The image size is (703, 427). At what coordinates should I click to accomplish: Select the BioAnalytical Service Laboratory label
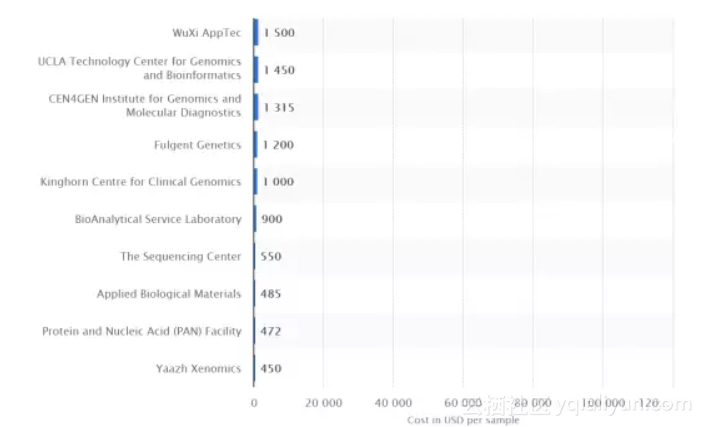[158, 219]
